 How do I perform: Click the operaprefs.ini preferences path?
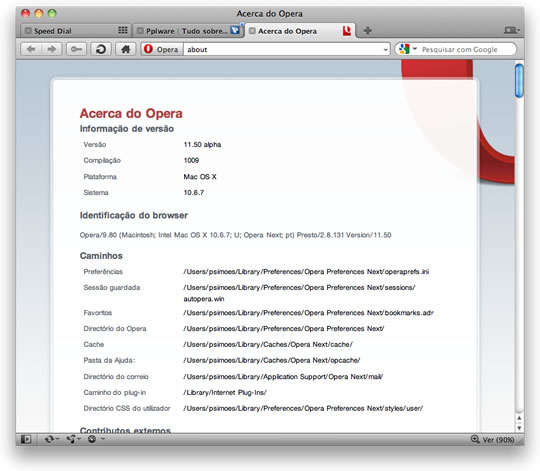[306, 271]
